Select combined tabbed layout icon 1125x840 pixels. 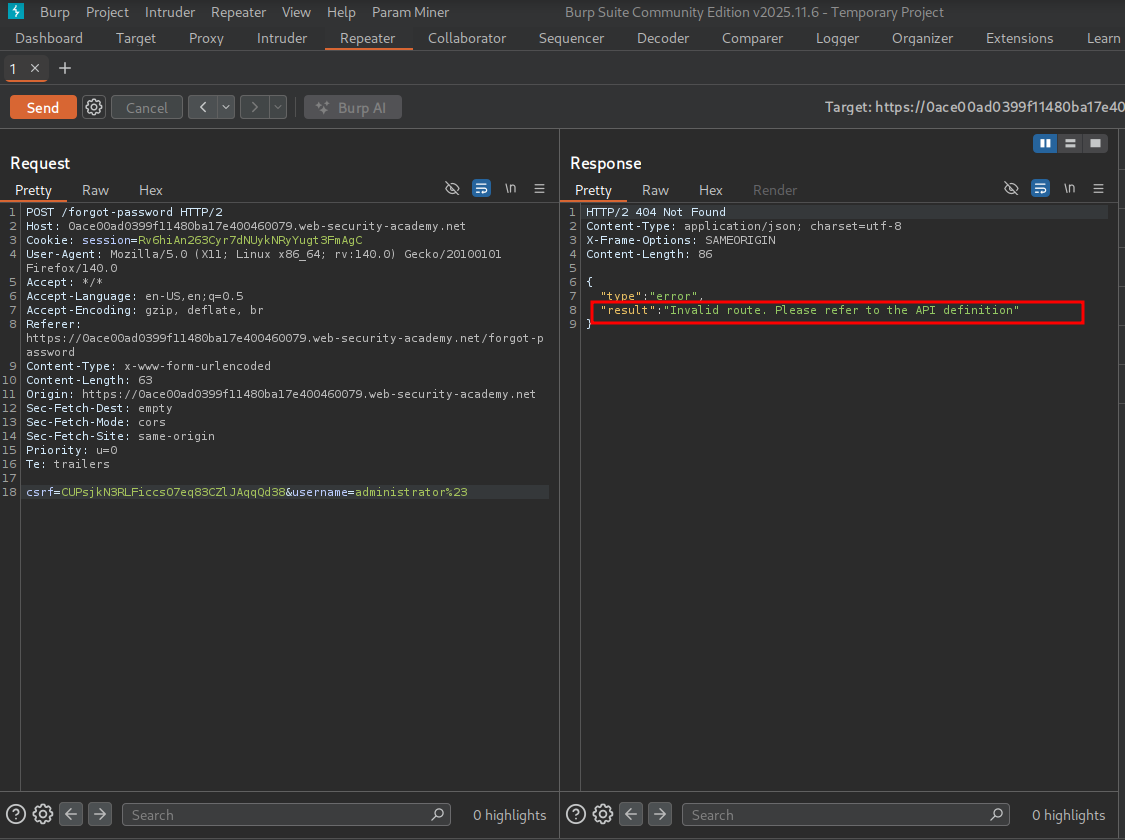pos(1096,143)
